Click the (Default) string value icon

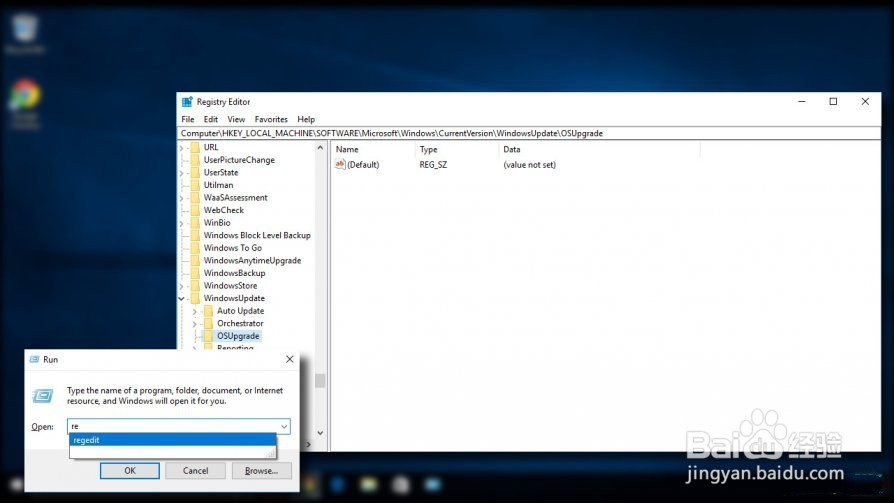(340, 164)
